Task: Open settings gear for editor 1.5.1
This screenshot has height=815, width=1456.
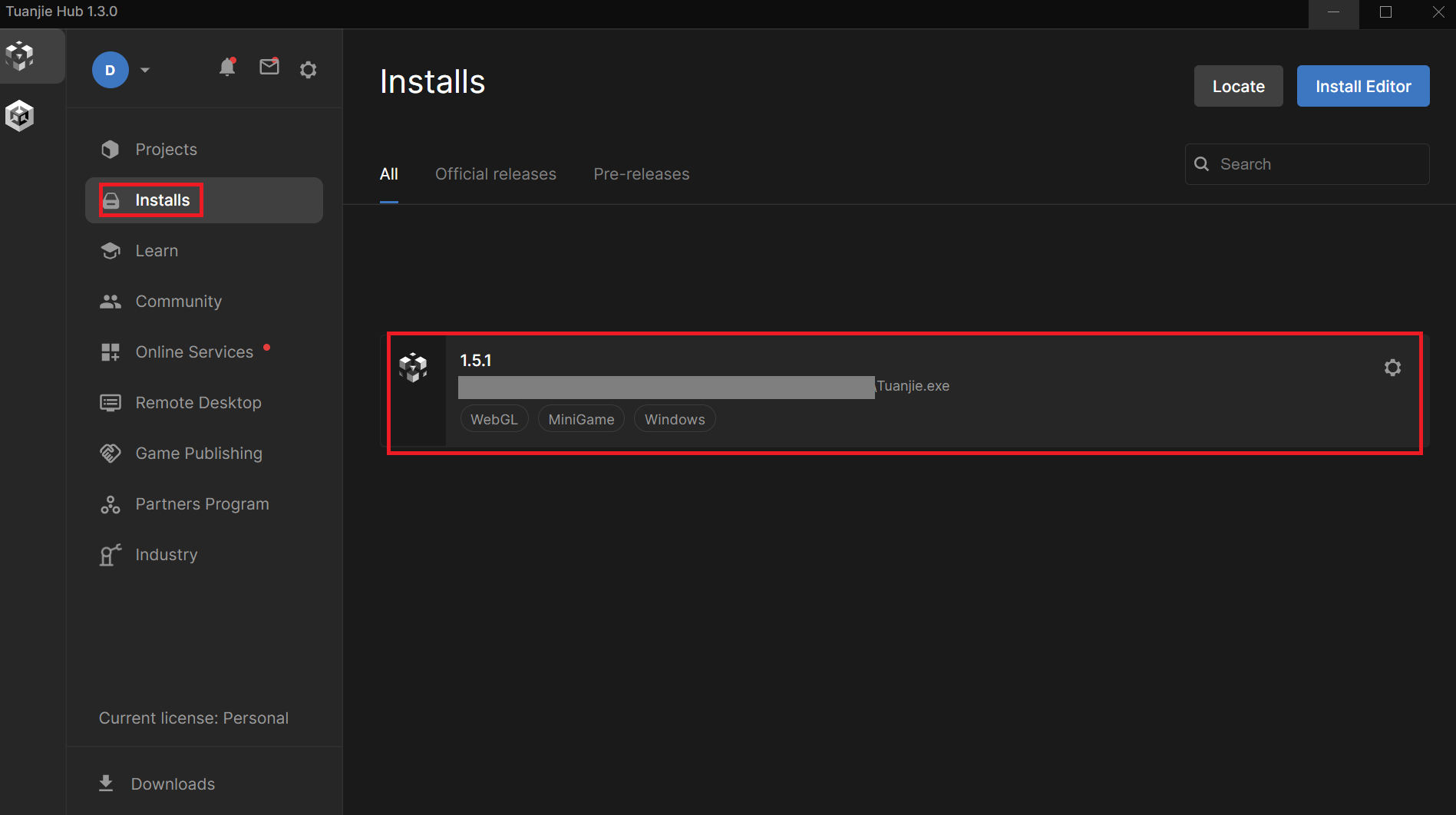Action: pyautogui.click(x=1392, y=368)
